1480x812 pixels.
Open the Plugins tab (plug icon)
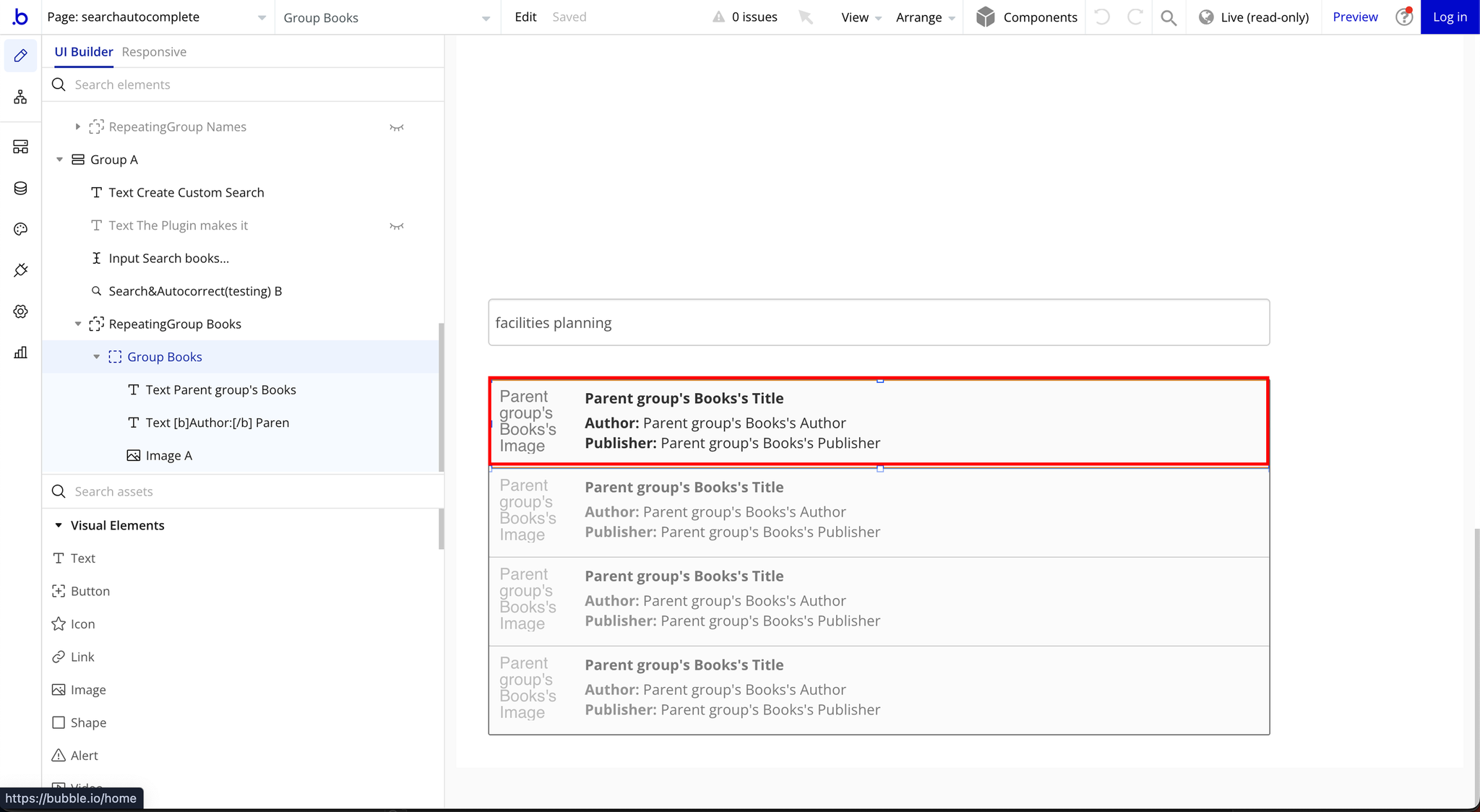tap(20, 270)
